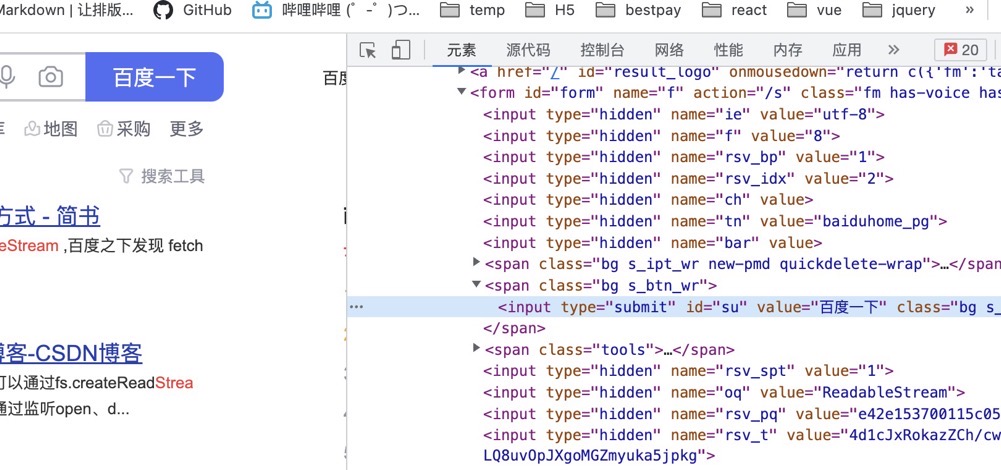Select the hidden input named ie
Screen dimensions: 1001x470
point(684,114)
